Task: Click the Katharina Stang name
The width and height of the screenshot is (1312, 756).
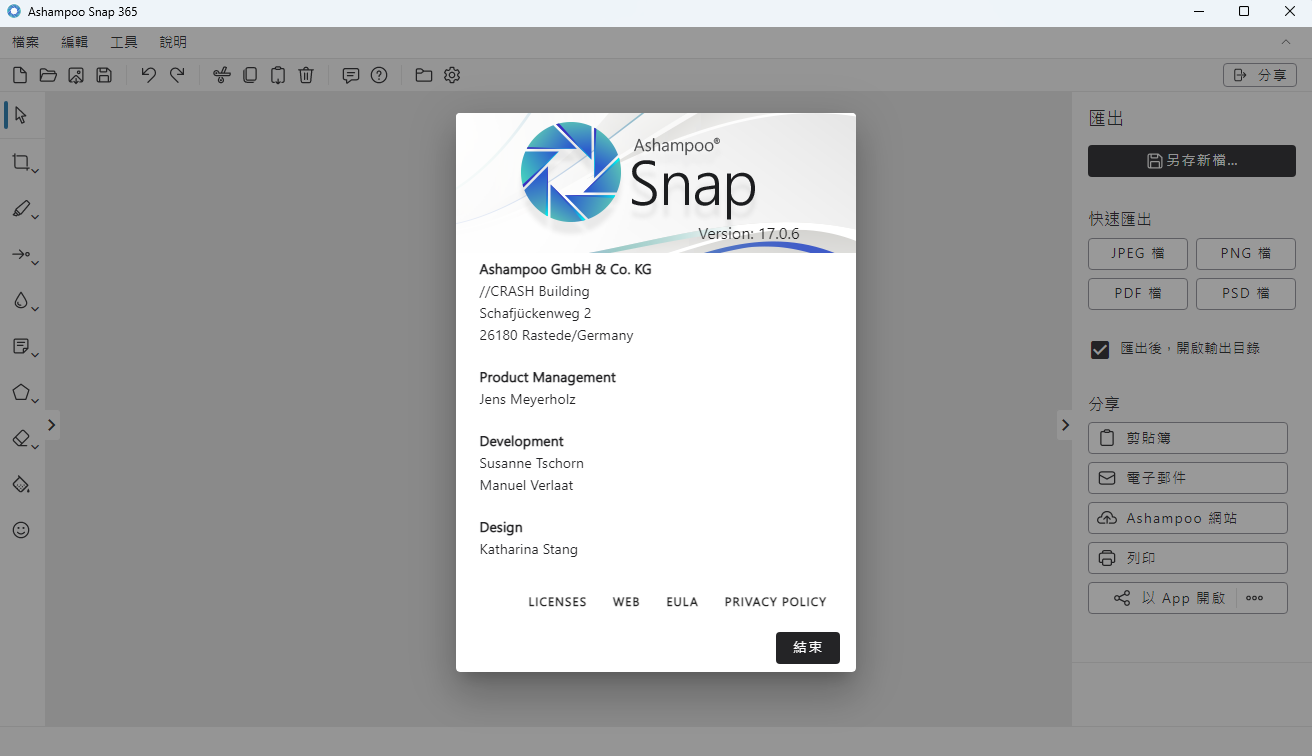Action: 529,550
